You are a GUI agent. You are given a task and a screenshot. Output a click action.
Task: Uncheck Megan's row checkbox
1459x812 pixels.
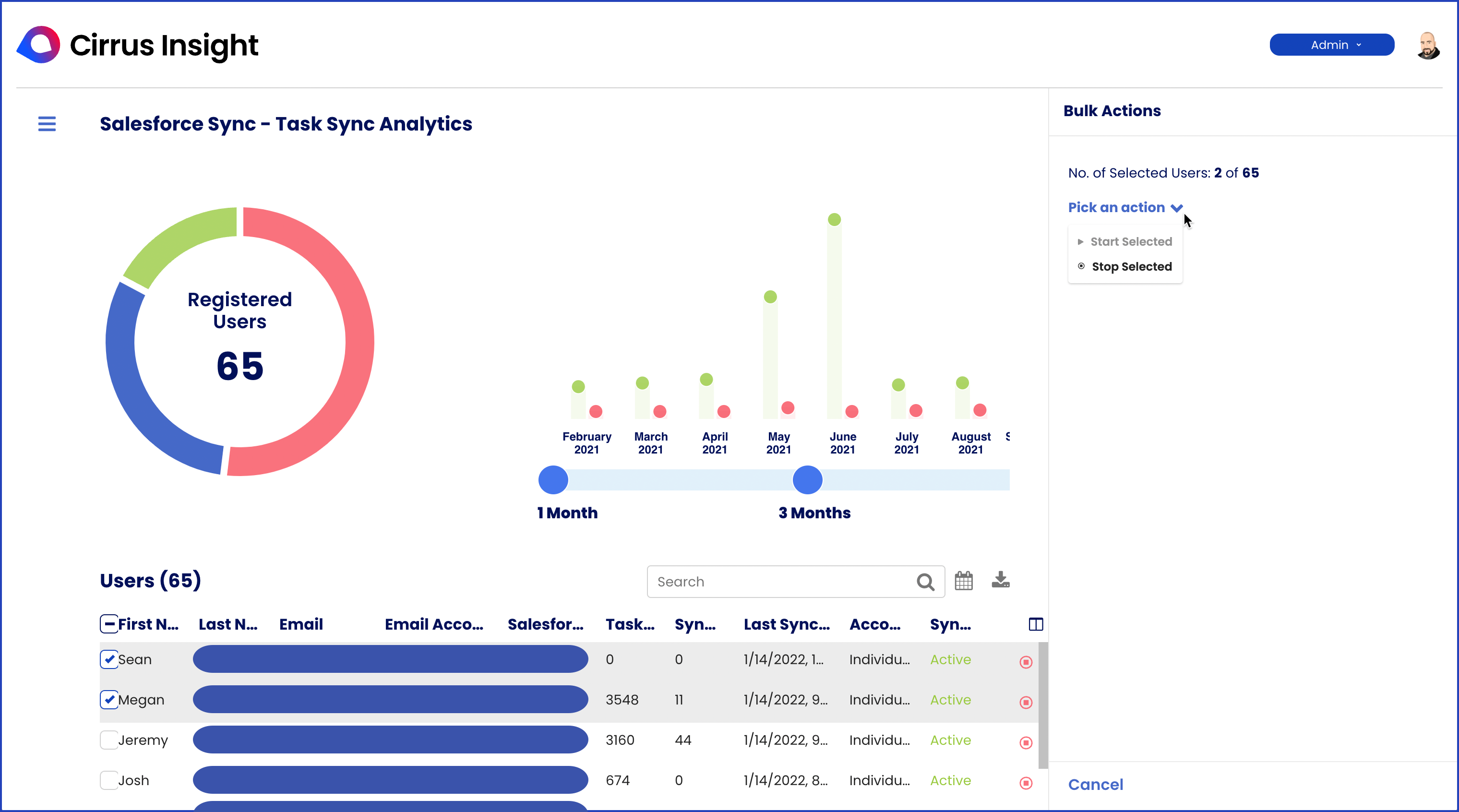[109, 699]
